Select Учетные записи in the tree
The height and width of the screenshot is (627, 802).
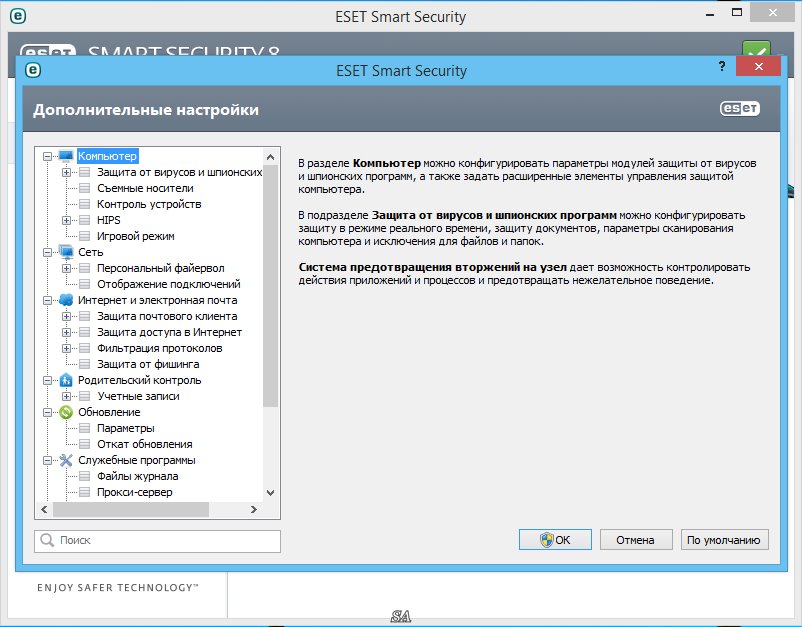139,396
